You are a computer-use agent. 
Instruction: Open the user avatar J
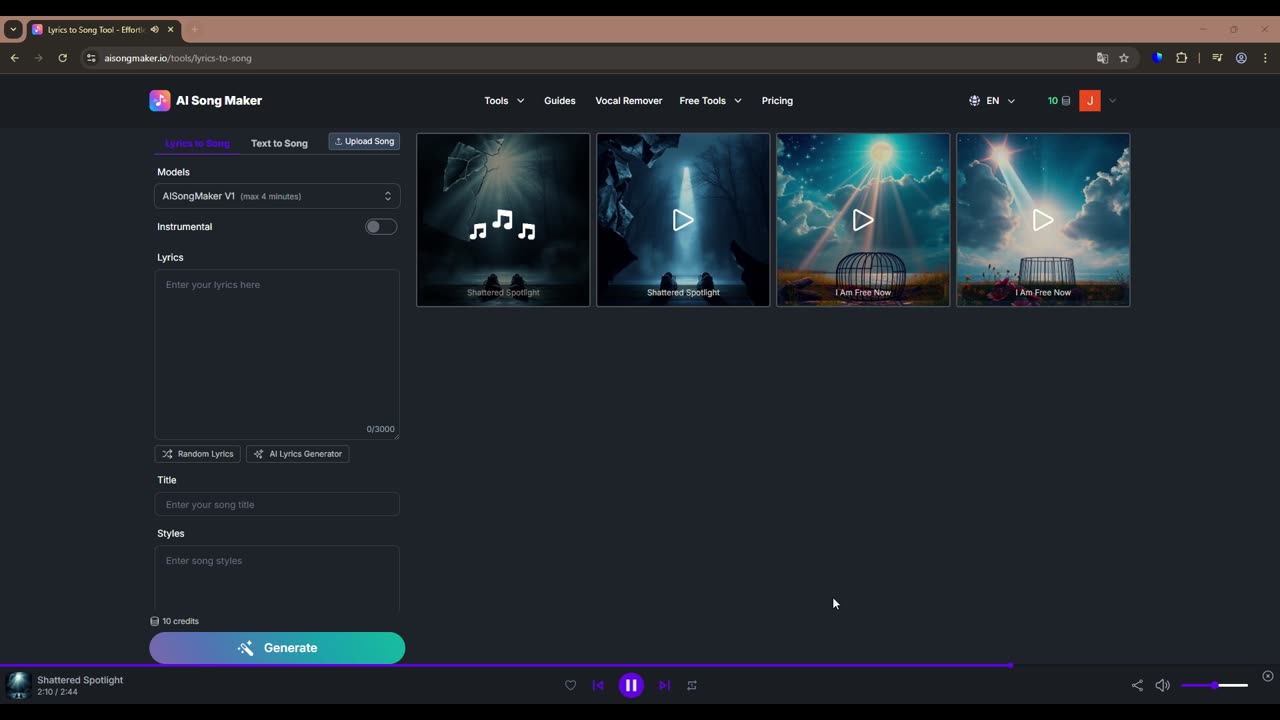click(x=1090, y=101)
